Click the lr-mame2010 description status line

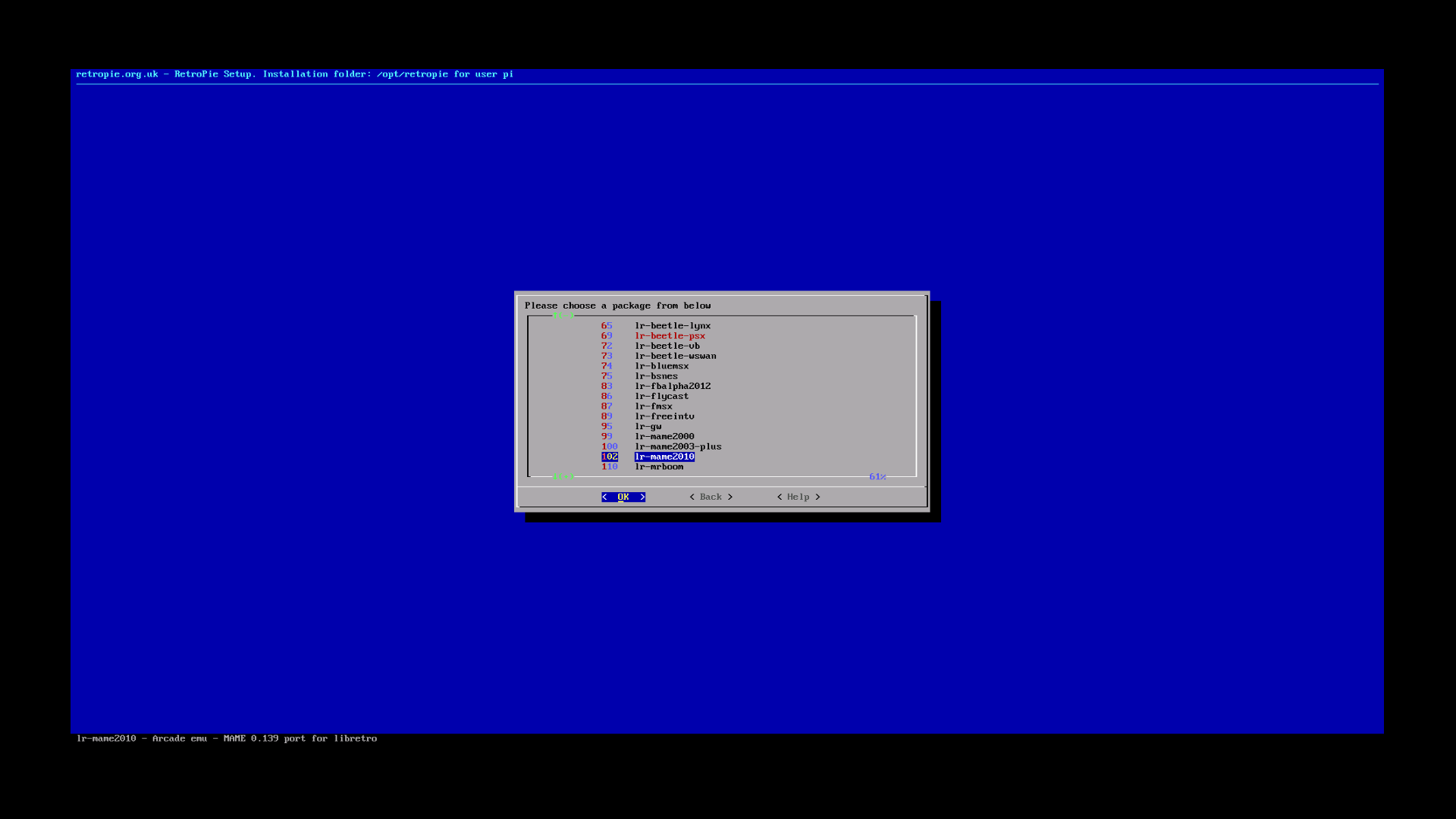point(227,738)
